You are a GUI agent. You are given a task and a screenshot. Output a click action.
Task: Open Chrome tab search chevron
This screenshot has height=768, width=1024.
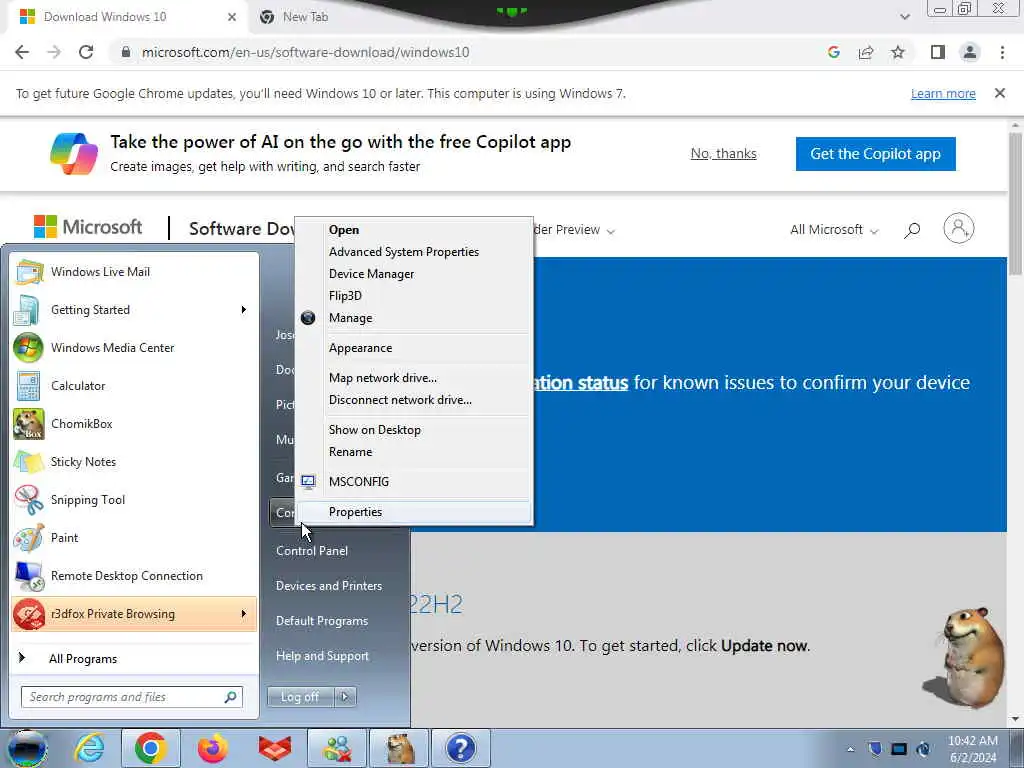pos(904,17)
